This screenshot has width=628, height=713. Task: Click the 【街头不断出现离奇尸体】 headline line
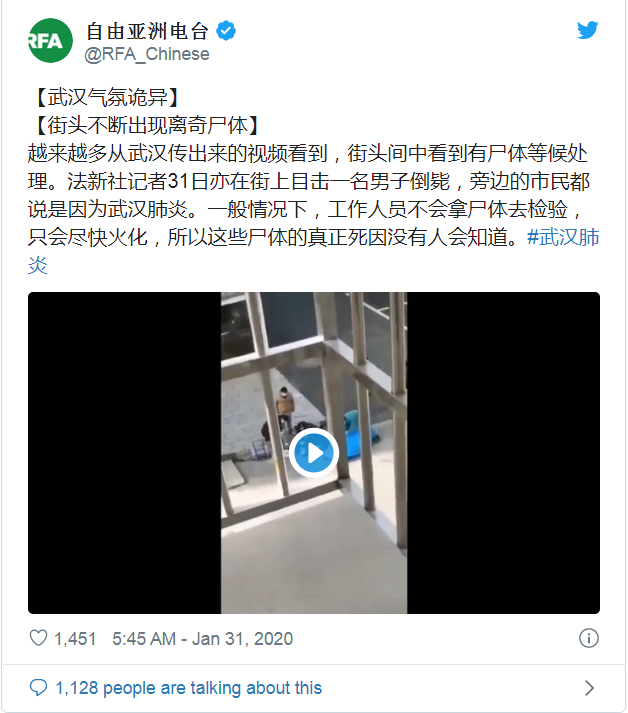(x=147, y=126)
